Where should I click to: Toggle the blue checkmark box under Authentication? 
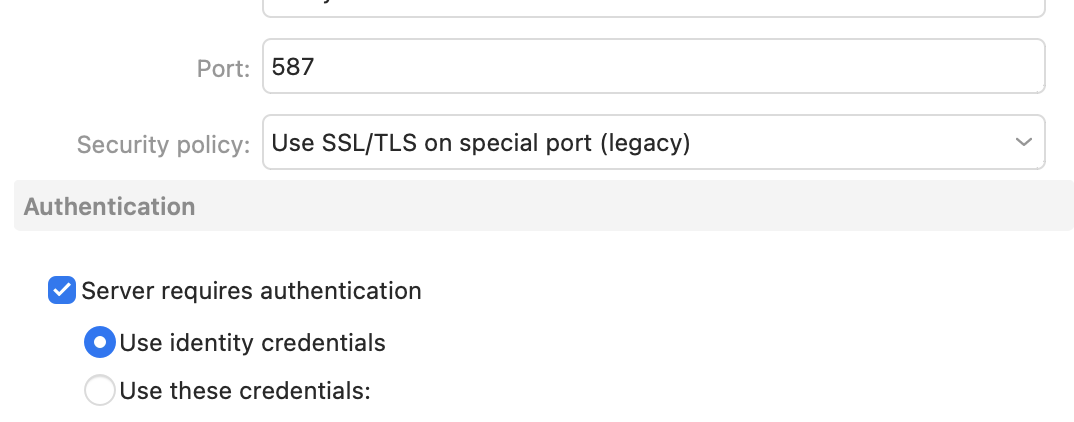click(x=62, y=291)
